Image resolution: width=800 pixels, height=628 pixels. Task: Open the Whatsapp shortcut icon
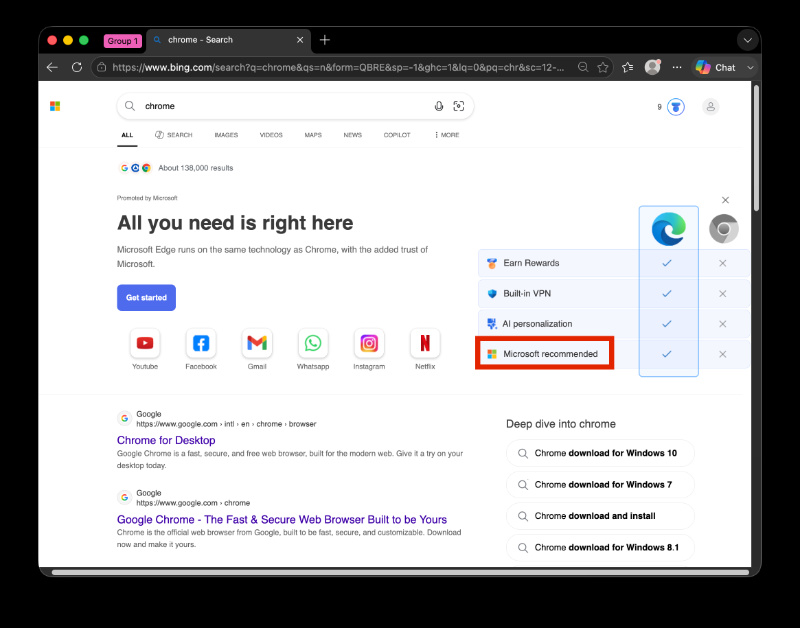[x=313, y=343]
